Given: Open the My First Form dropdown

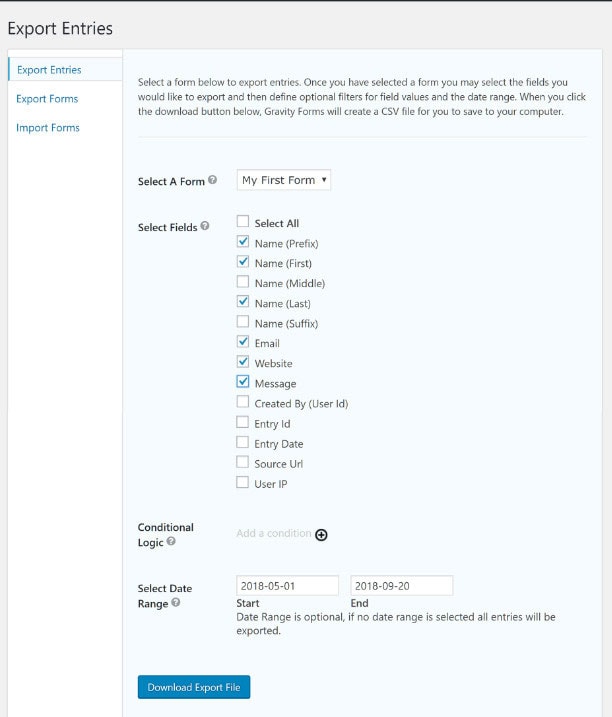Looking at the screenshot, I should (x=284, y=181).
